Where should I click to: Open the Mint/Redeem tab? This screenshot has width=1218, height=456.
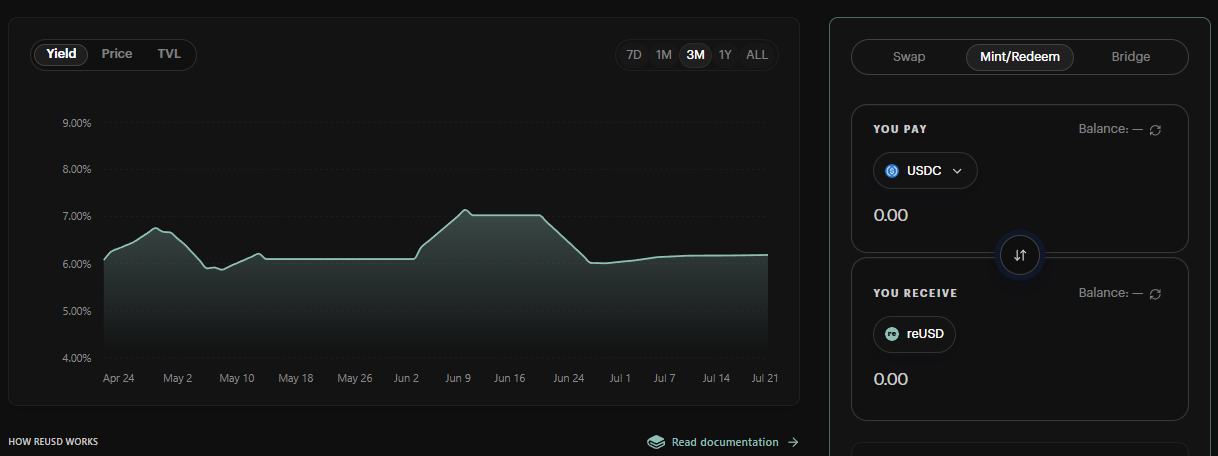coord(1020,57)
